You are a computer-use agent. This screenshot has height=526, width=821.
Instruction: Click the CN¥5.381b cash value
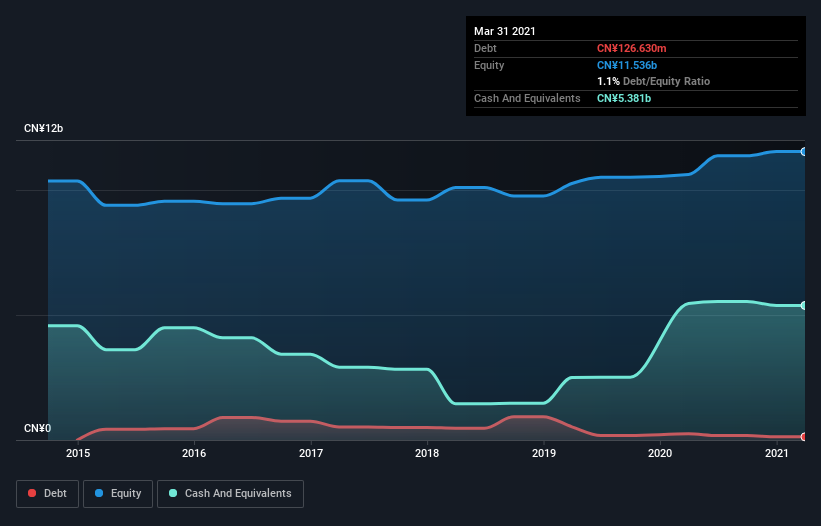tap(624, 98)
